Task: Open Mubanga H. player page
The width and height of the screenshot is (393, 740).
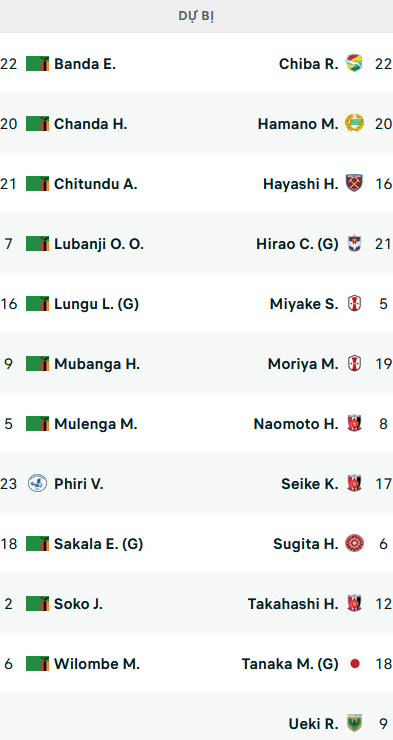Action: click(x=97, y=364)
